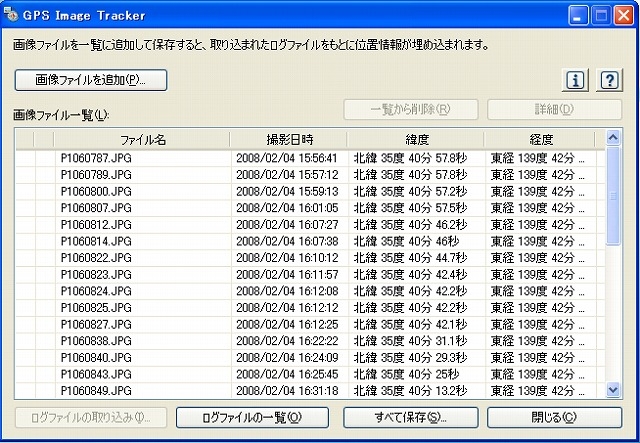Select file P1060824.JPG
This screenshot has width=640, height=443.
(96, 291)
